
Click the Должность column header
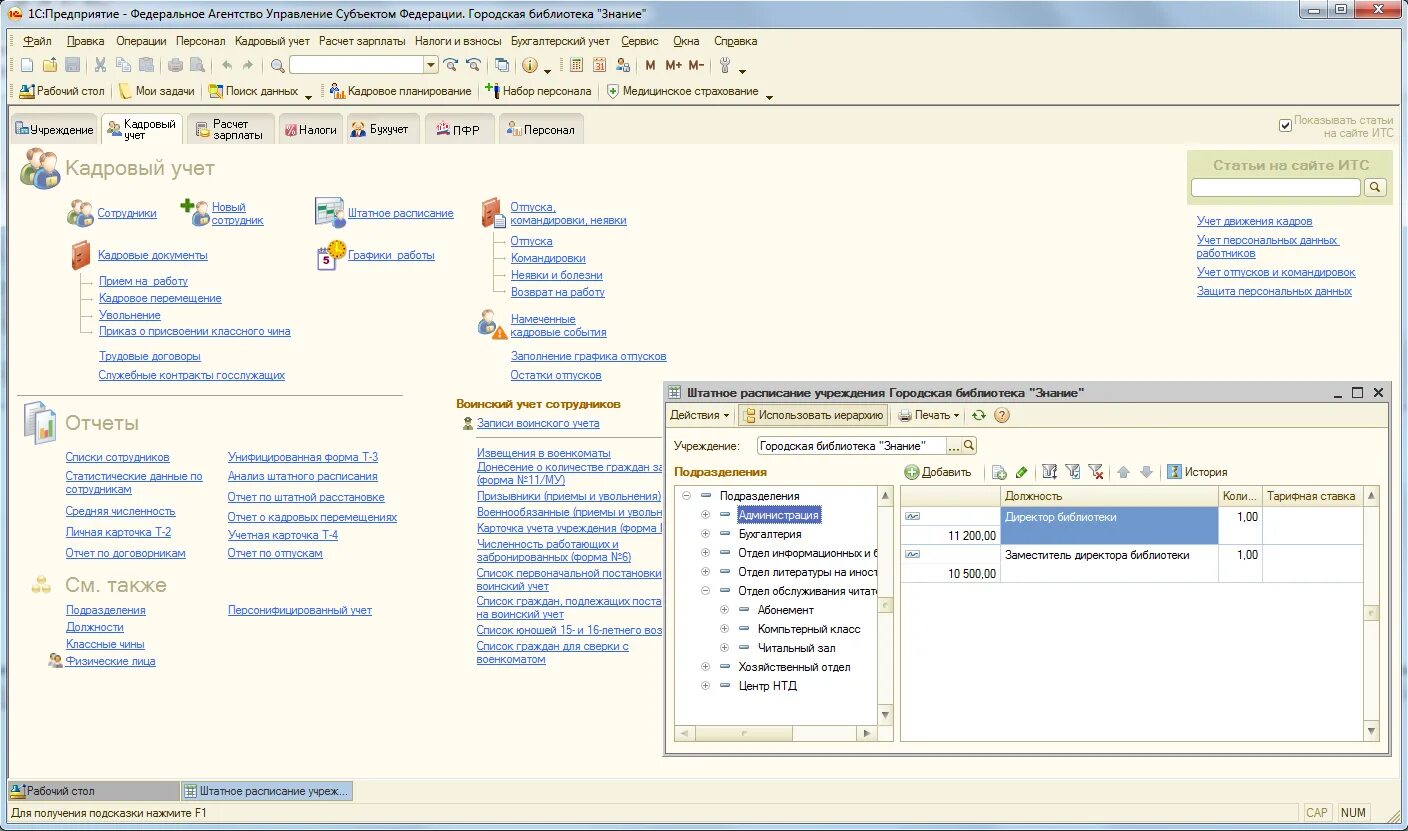pyautogui.click(x=1109, y=496)
